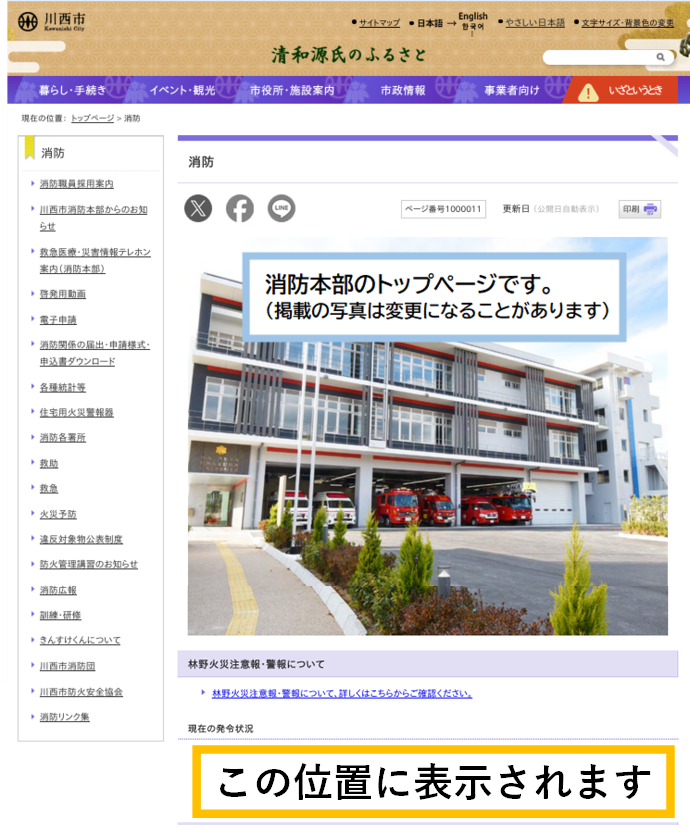Open the サイトマップ link

point(379,23)
